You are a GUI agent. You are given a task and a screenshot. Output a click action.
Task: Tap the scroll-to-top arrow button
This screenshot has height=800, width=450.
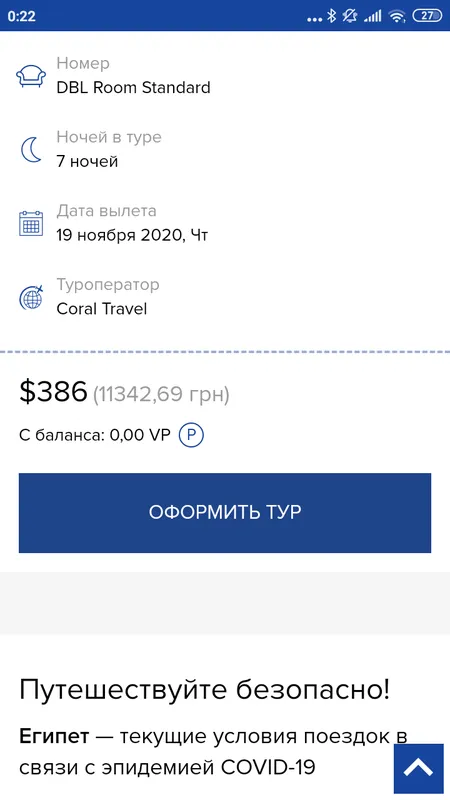click(418, 768)
